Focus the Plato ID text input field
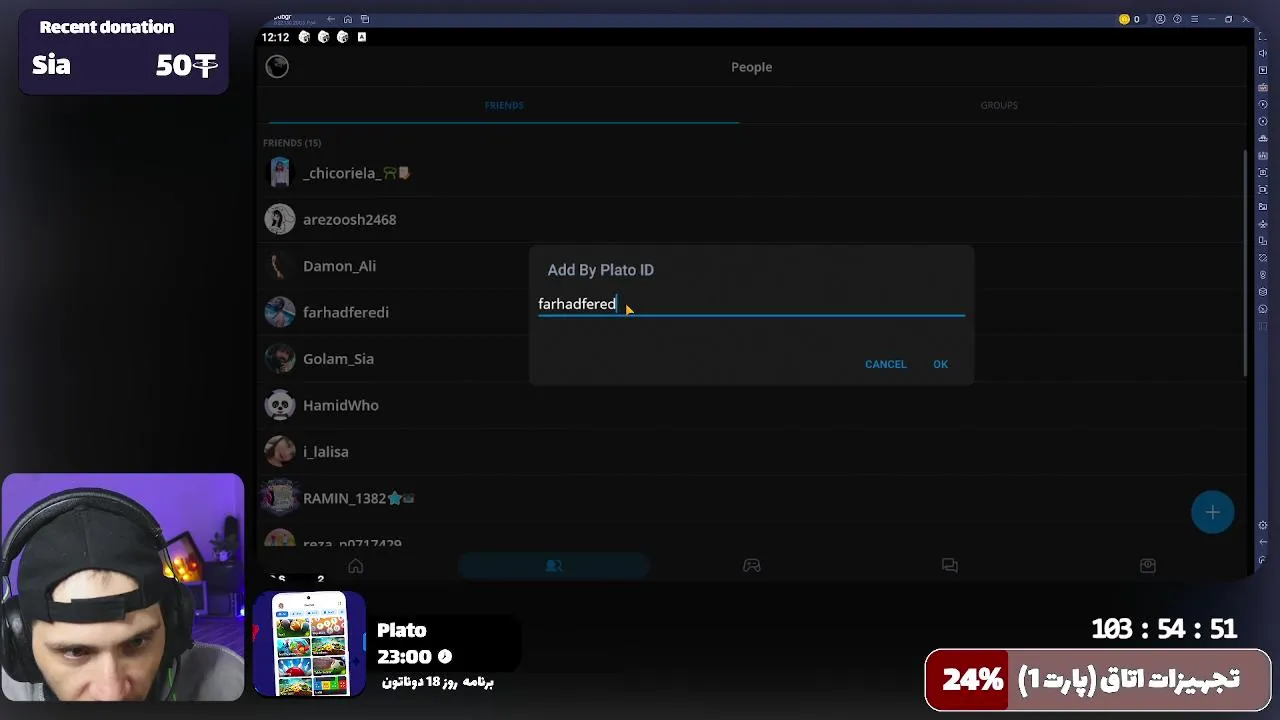Screen dimensions: 1280x720 (751, 304)
